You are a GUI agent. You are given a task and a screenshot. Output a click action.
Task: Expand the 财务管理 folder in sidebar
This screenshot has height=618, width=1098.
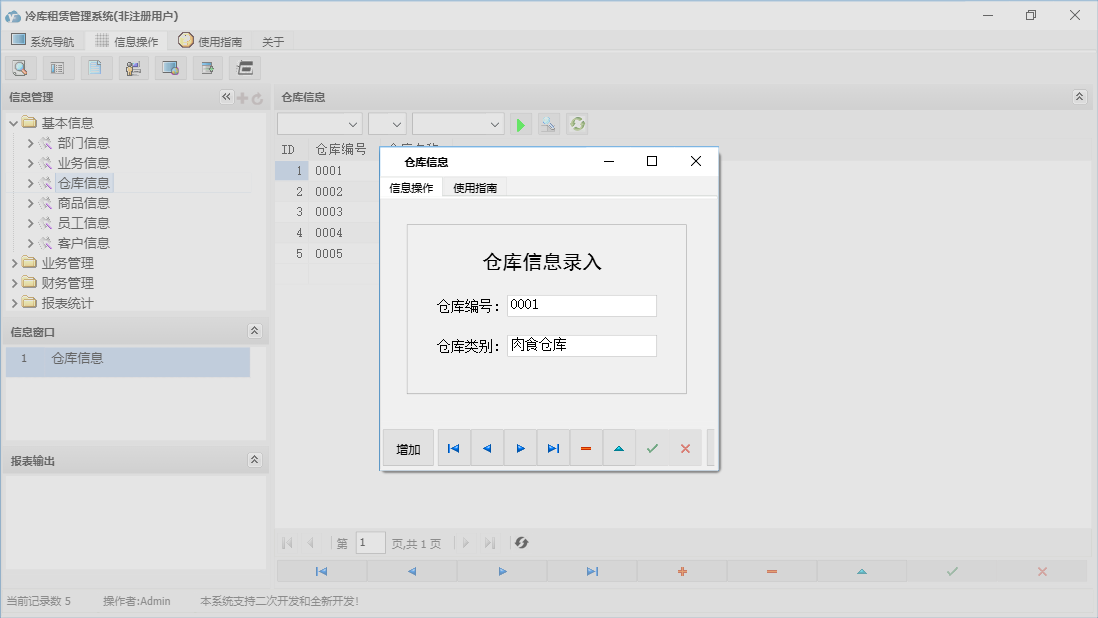(14, 282)
